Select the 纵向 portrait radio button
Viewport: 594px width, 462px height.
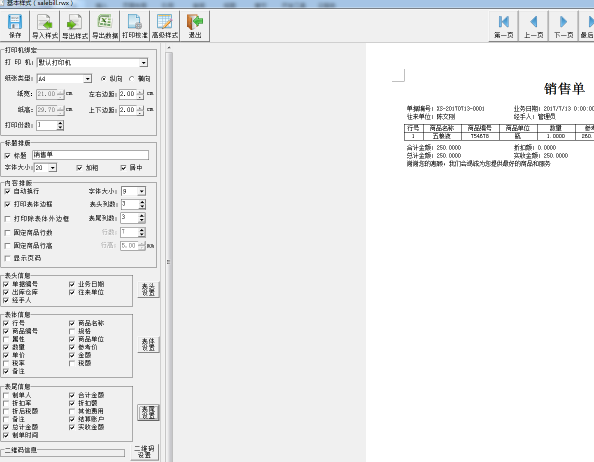point(103,79)
